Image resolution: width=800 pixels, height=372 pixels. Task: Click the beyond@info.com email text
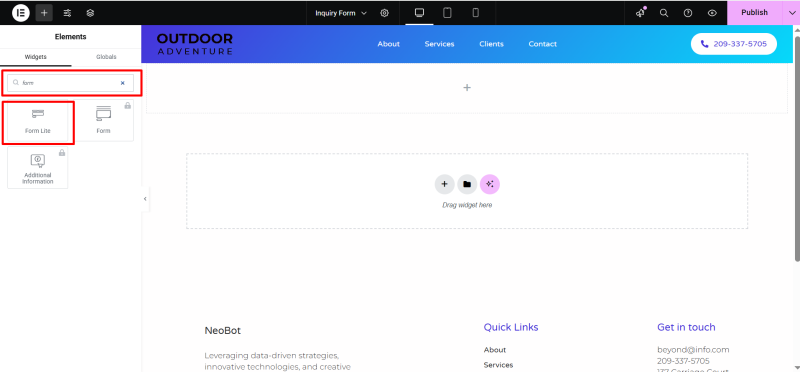coord(693,350)
